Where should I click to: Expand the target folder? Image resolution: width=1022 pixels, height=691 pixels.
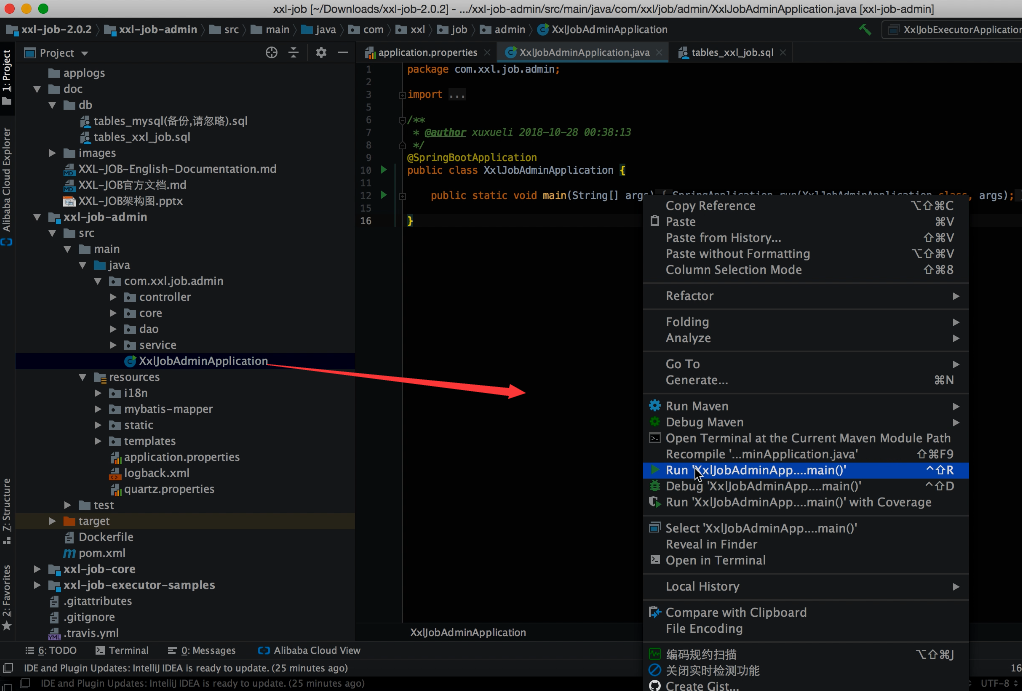click(x=52, y=522)
